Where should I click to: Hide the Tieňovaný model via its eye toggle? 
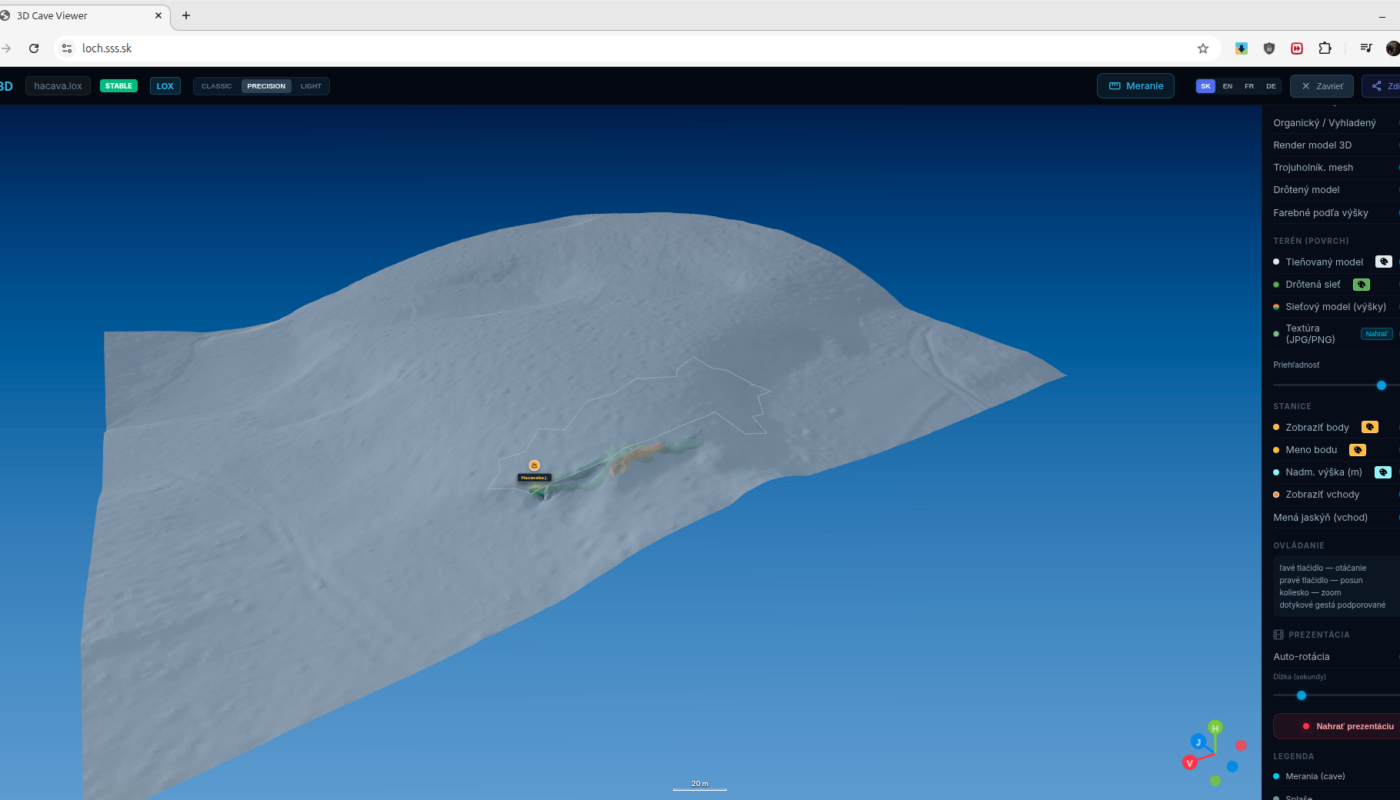coord(1383,261)
